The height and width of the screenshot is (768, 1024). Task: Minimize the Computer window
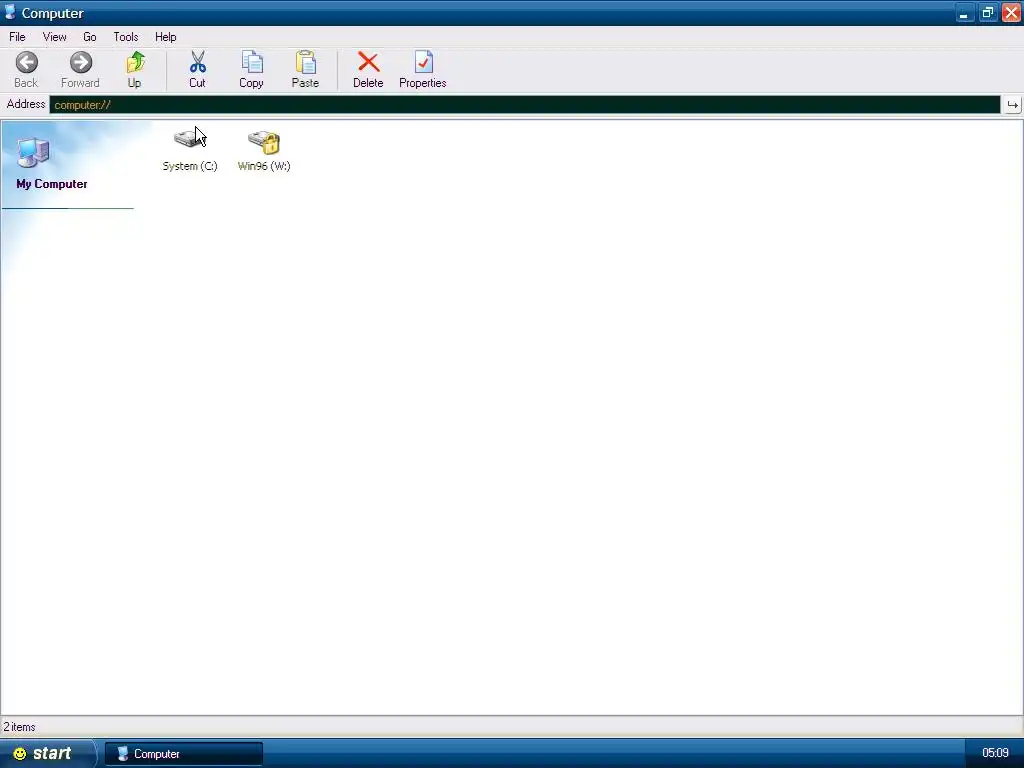point(965,13)
